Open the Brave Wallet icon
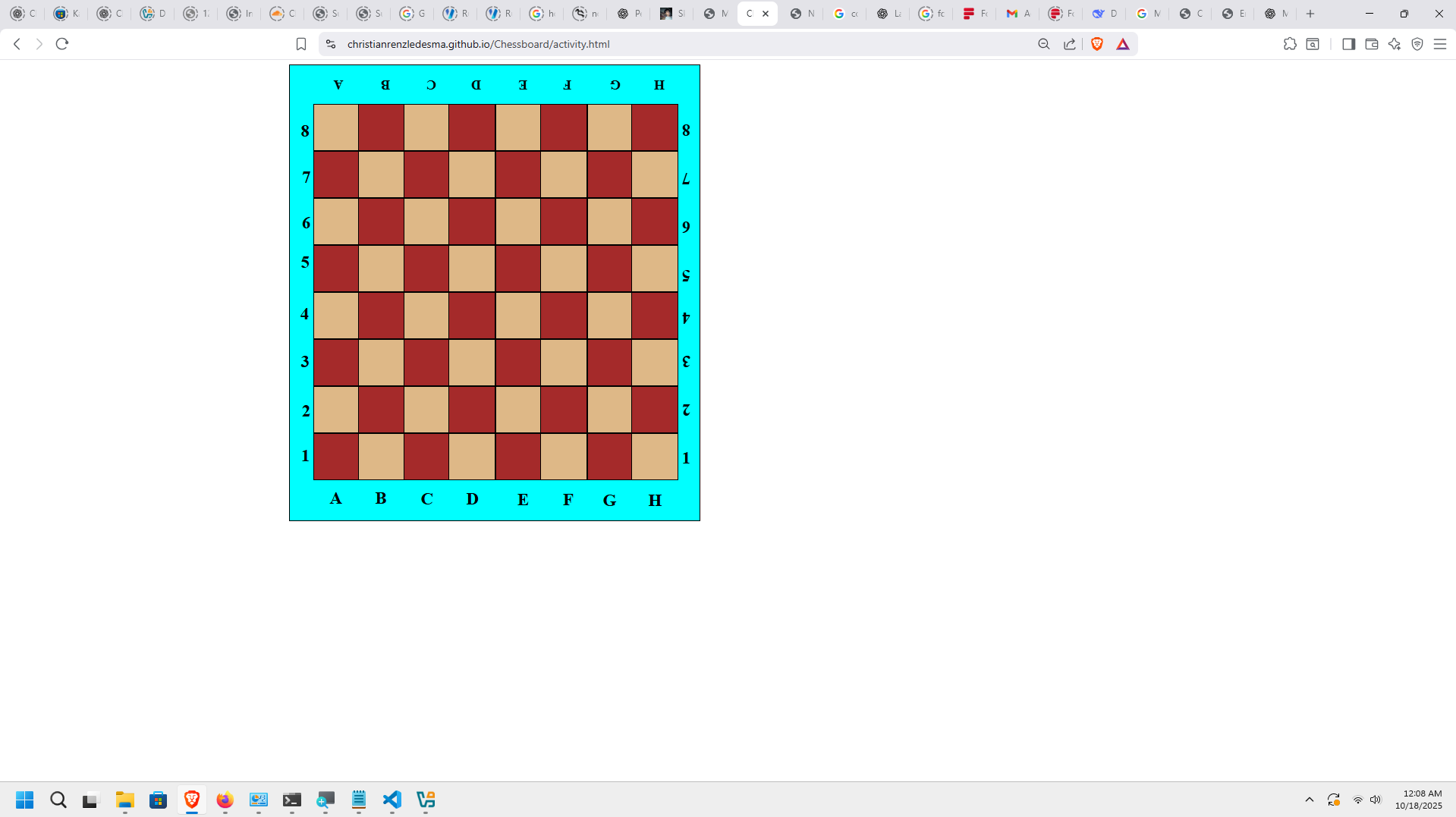Image resolution: width=1456 pixels, height=817 pixels. pos(1372,44)
